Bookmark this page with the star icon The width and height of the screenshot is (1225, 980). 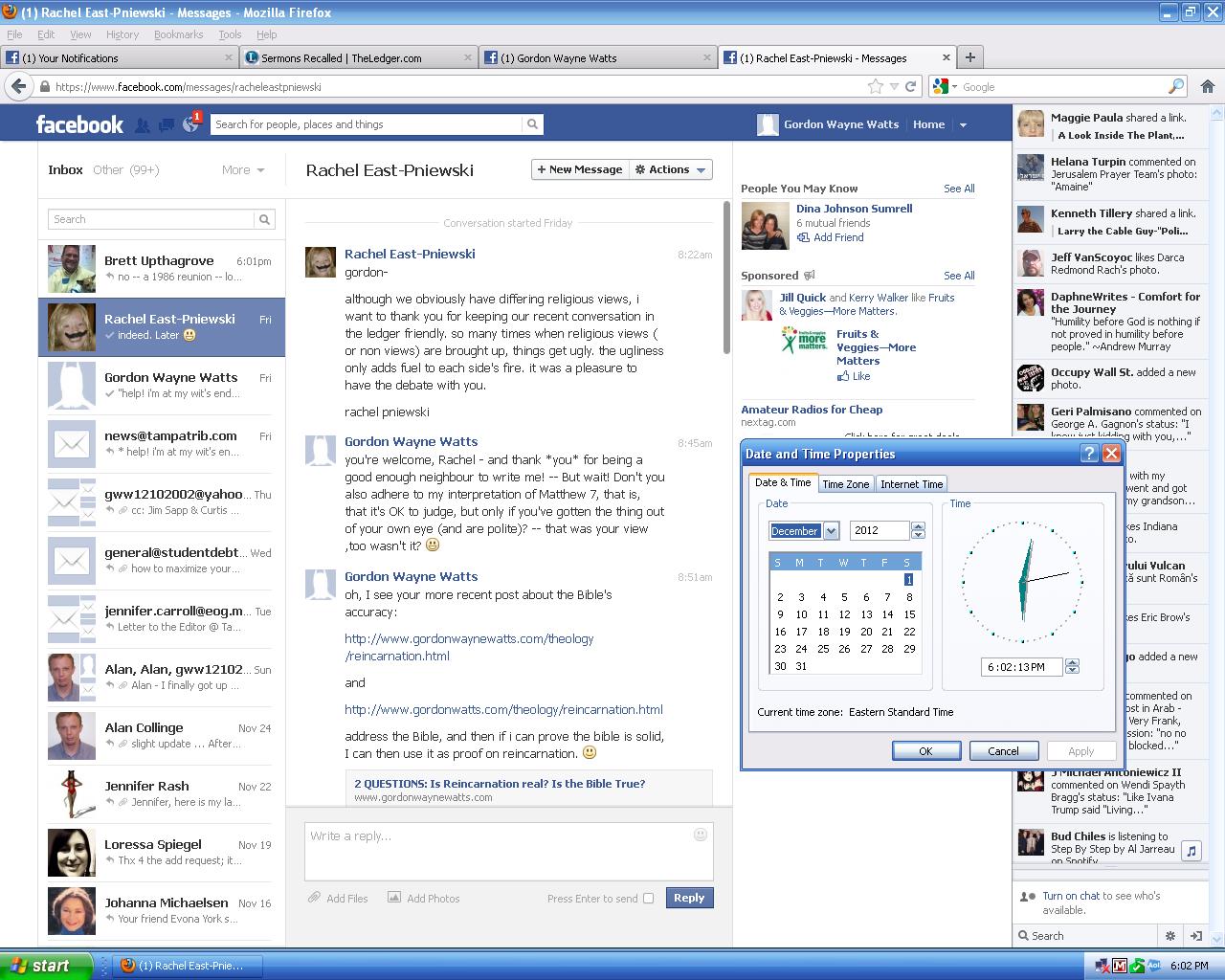tap(875, 86)
